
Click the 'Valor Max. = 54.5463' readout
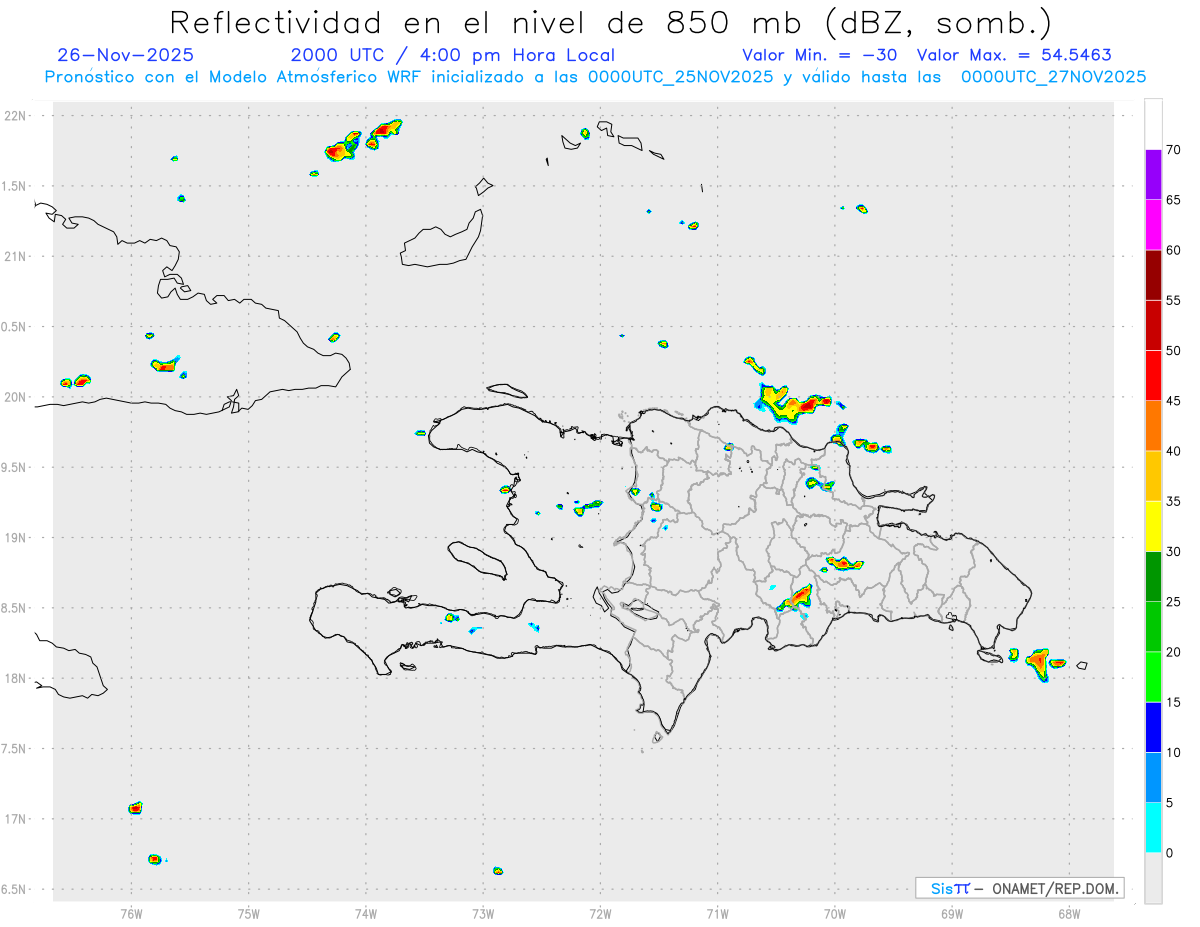[x=1014, y=55]
